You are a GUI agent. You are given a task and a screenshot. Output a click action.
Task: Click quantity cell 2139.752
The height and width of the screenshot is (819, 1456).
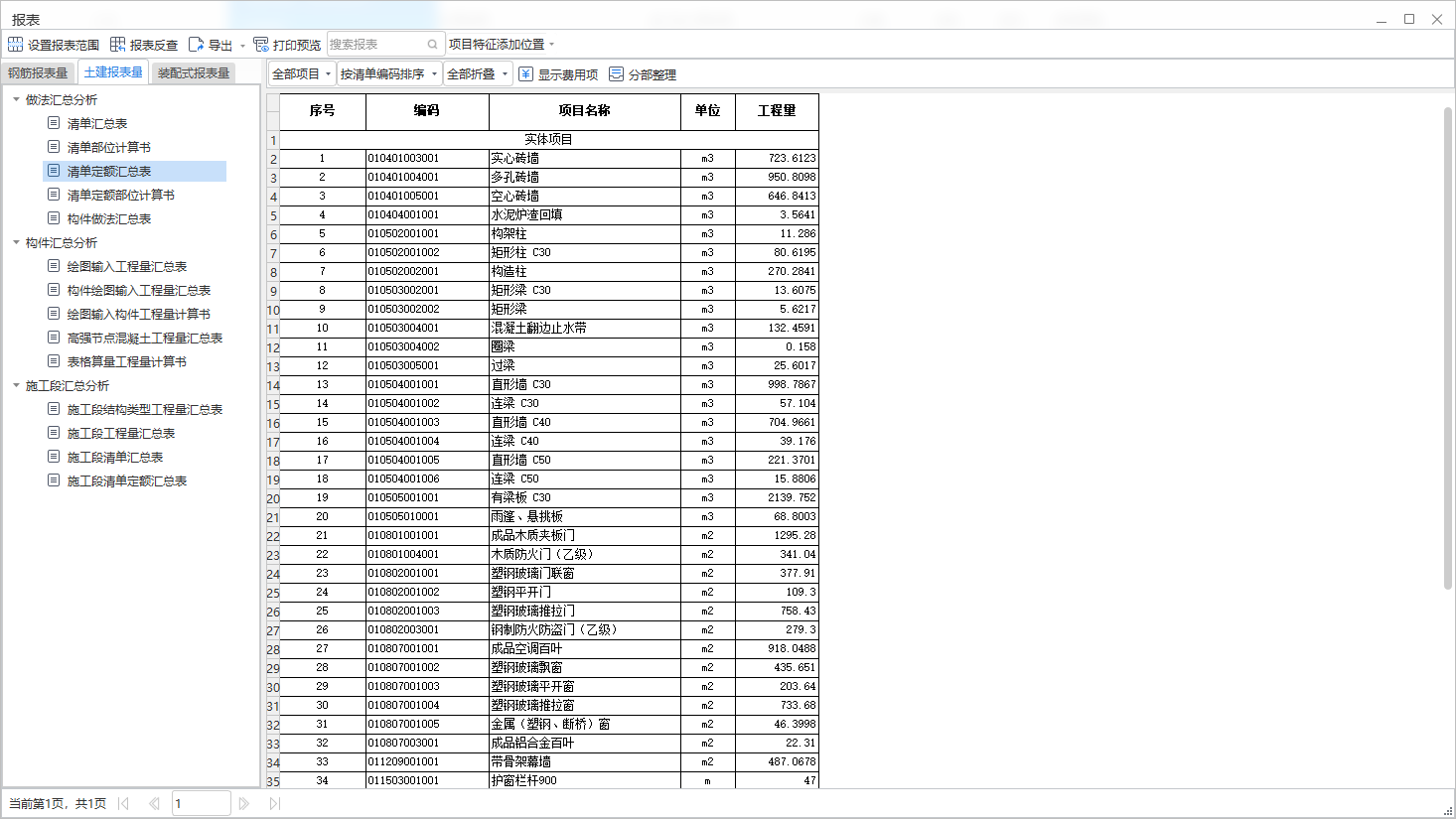pos(777,497)
